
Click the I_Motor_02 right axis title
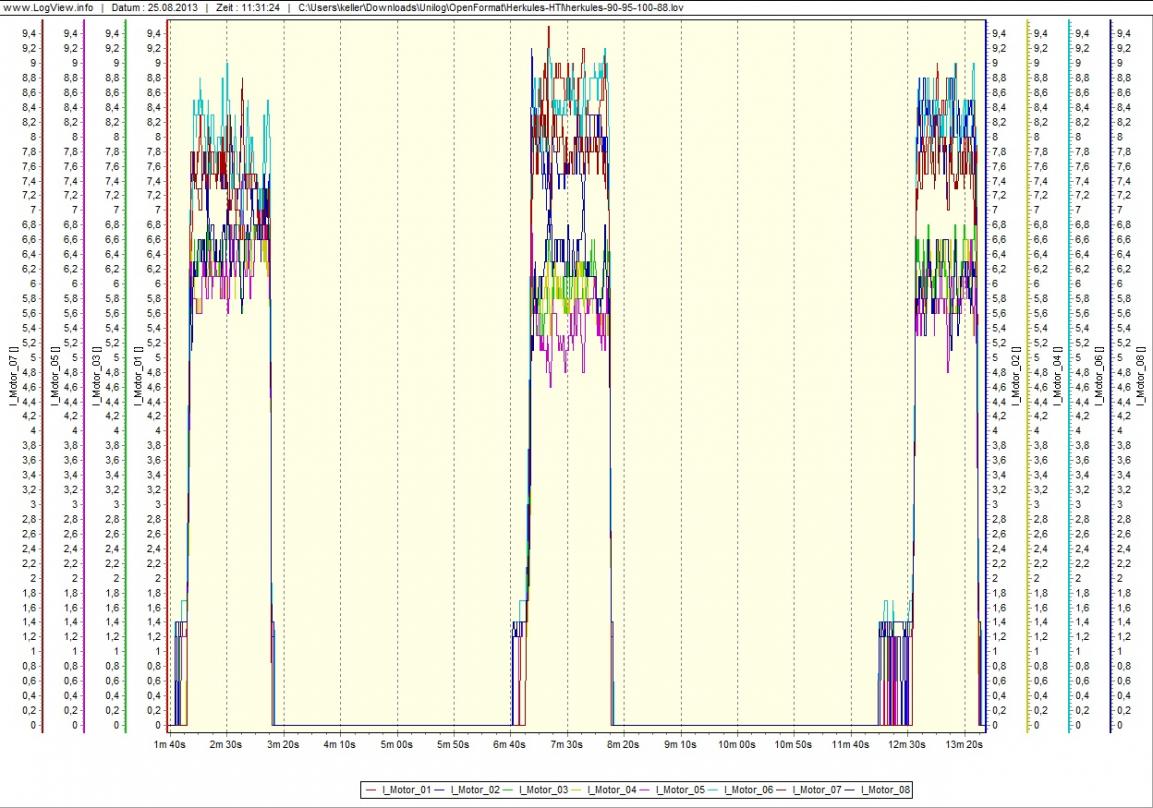(x=1015, y=378)
